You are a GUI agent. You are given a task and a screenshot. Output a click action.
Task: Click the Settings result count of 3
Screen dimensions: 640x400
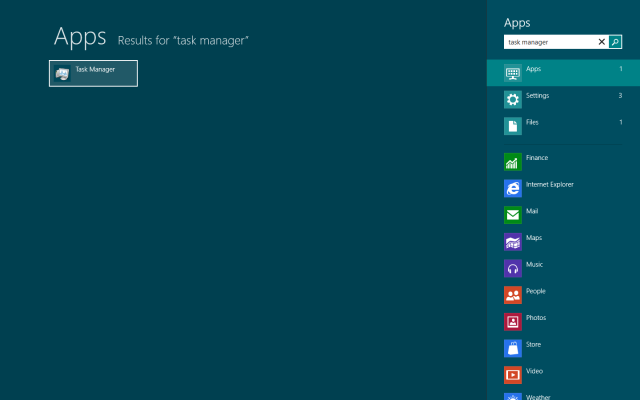point(620,96)
